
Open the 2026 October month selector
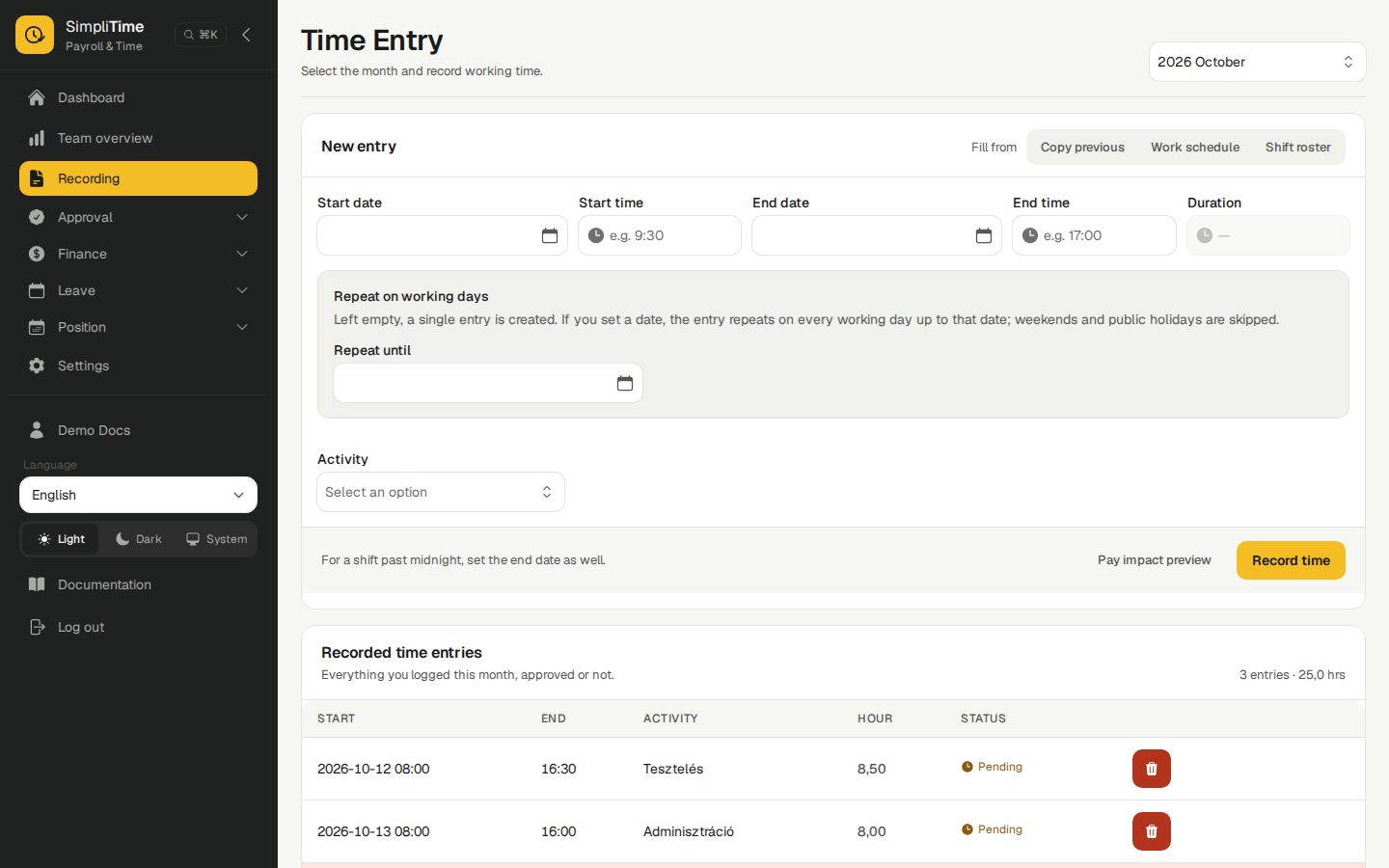tap(1257, 62)
